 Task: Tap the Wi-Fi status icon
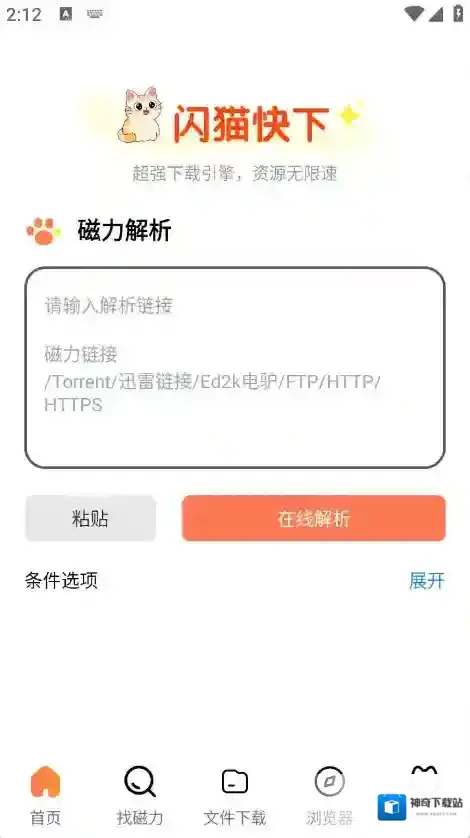point(413,14)
